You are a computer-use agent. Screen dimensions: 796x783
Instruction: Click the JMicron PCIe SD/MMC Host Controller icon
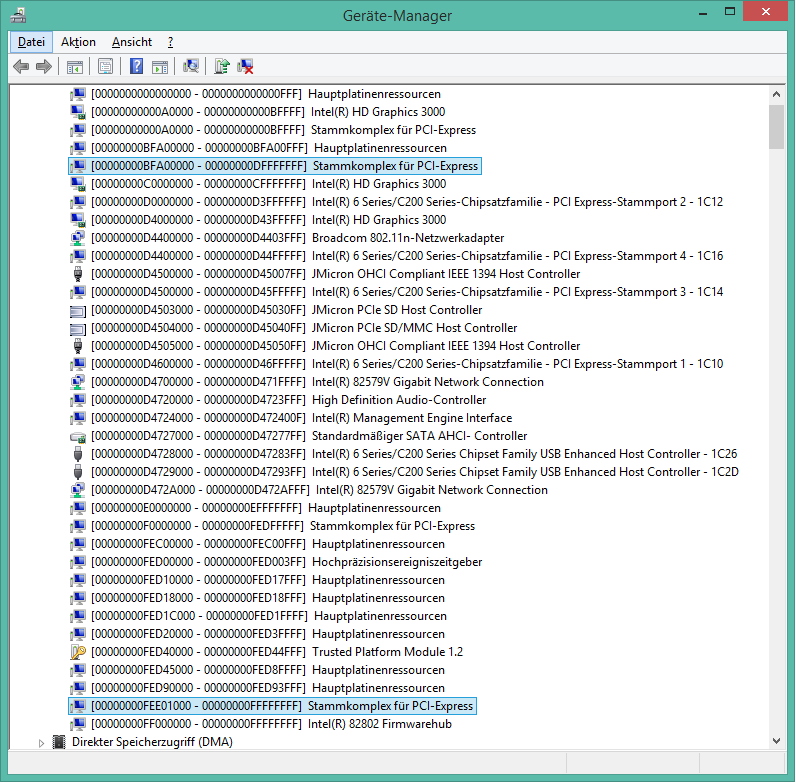point(78,329)
